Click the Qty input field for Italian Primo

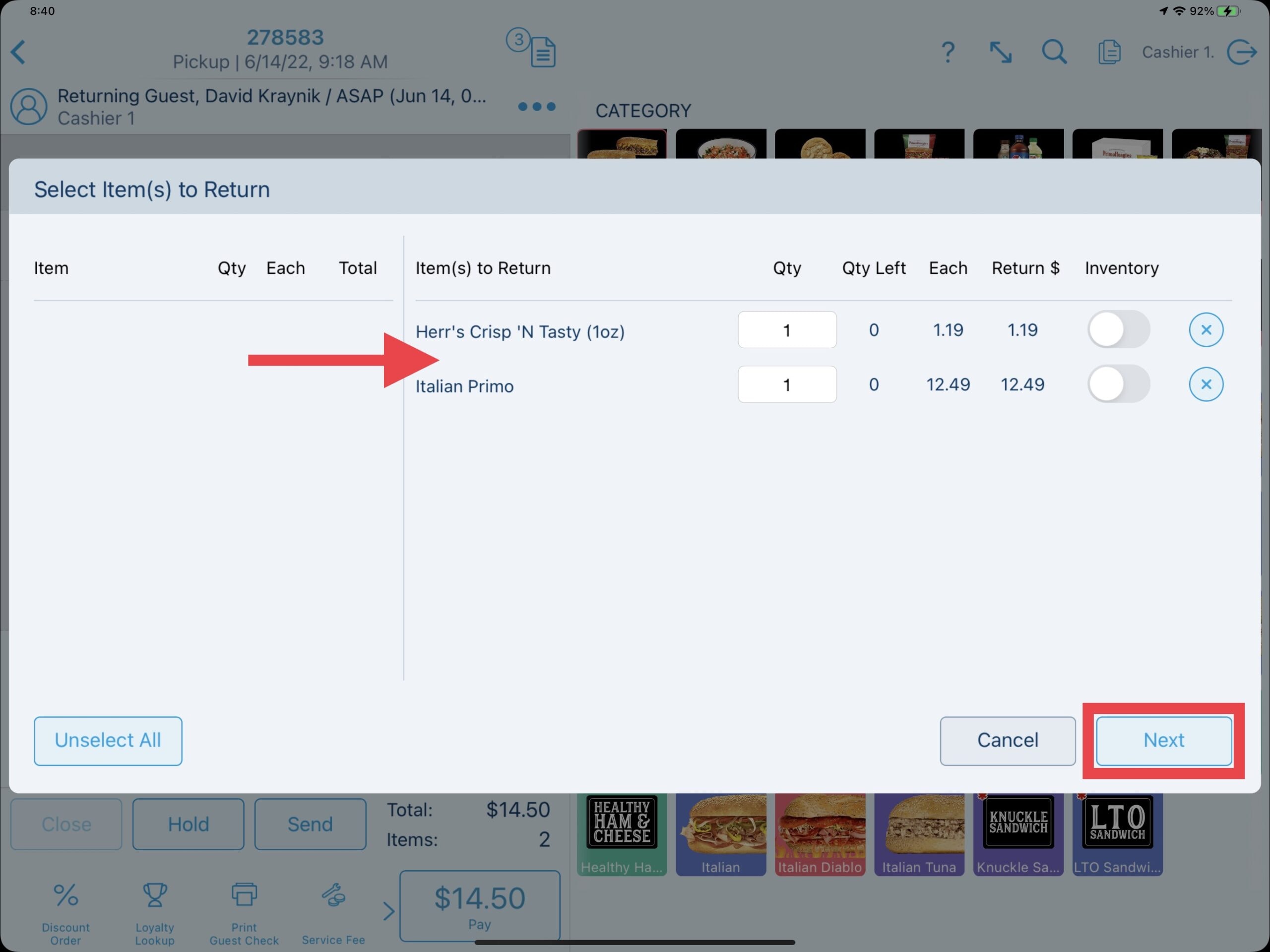coord(787,384)
